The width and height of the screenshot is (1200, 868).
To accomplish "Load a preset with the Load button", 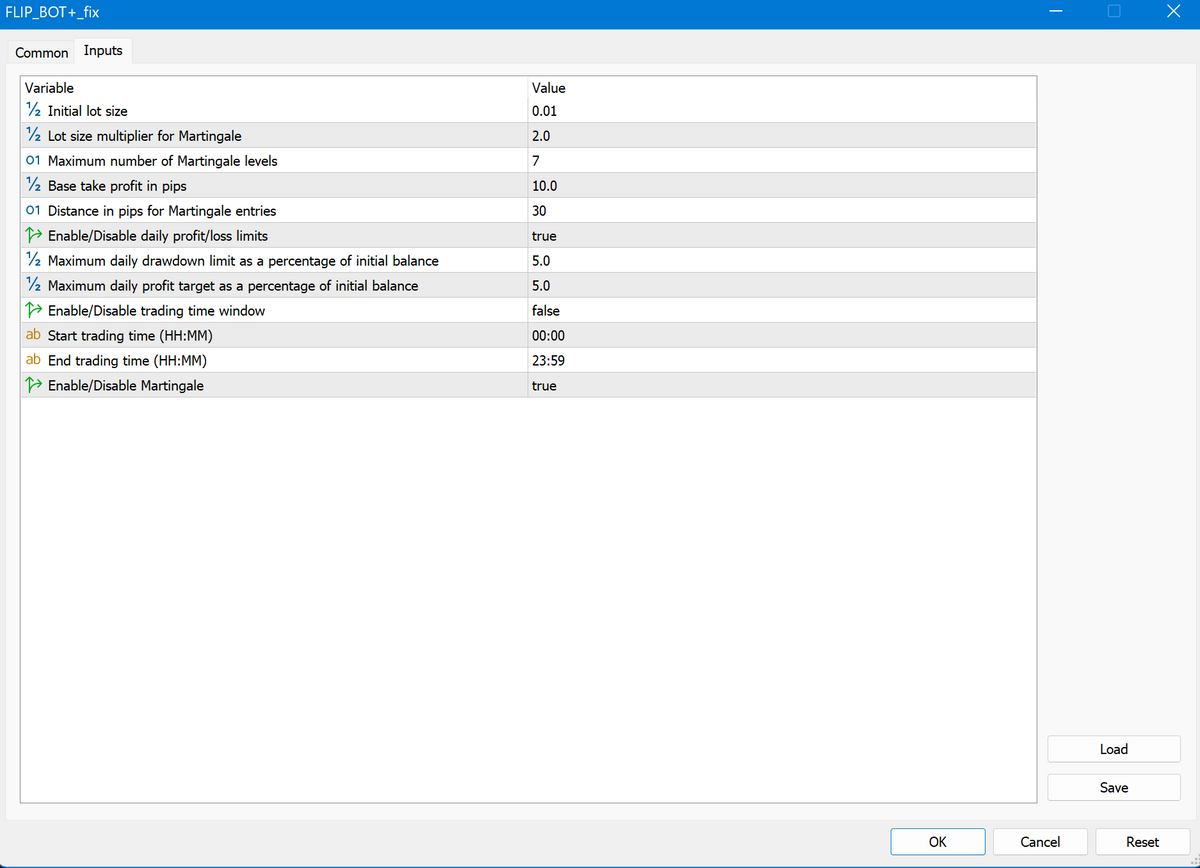I will click(1113, 749).
